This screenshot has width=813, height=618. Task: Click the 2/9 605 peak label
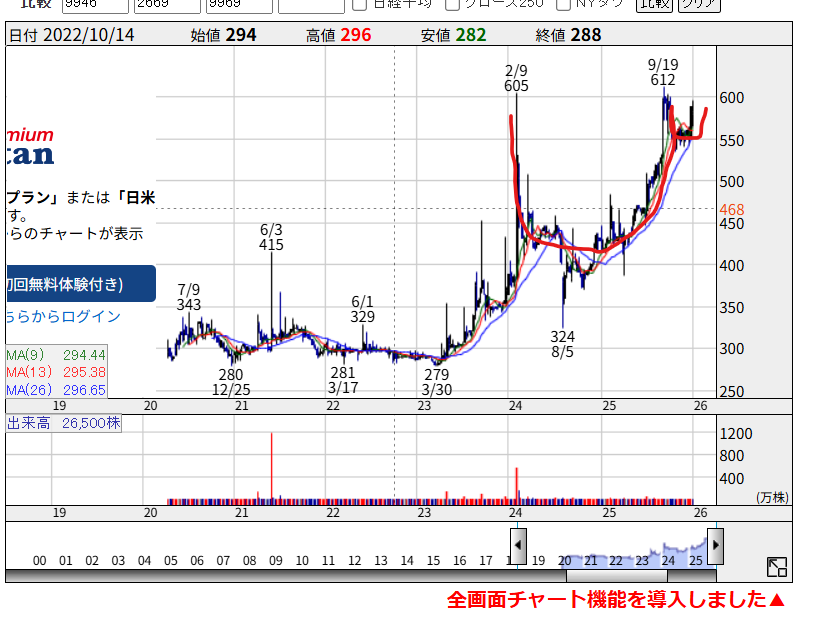(x=516, y=79)
